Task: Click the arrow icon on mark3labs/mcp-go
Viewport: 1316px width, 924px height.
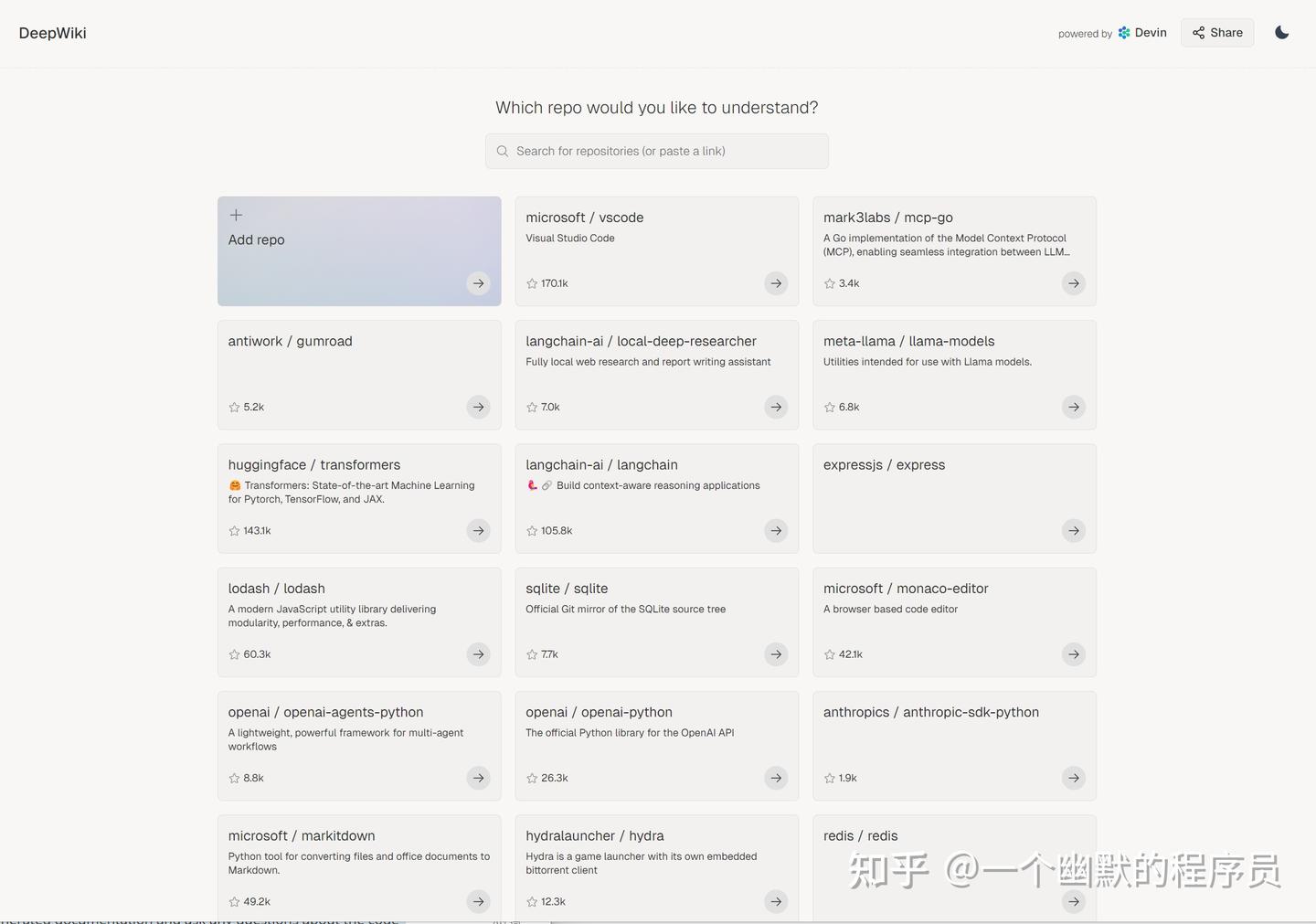Action: click(1073, 283)
